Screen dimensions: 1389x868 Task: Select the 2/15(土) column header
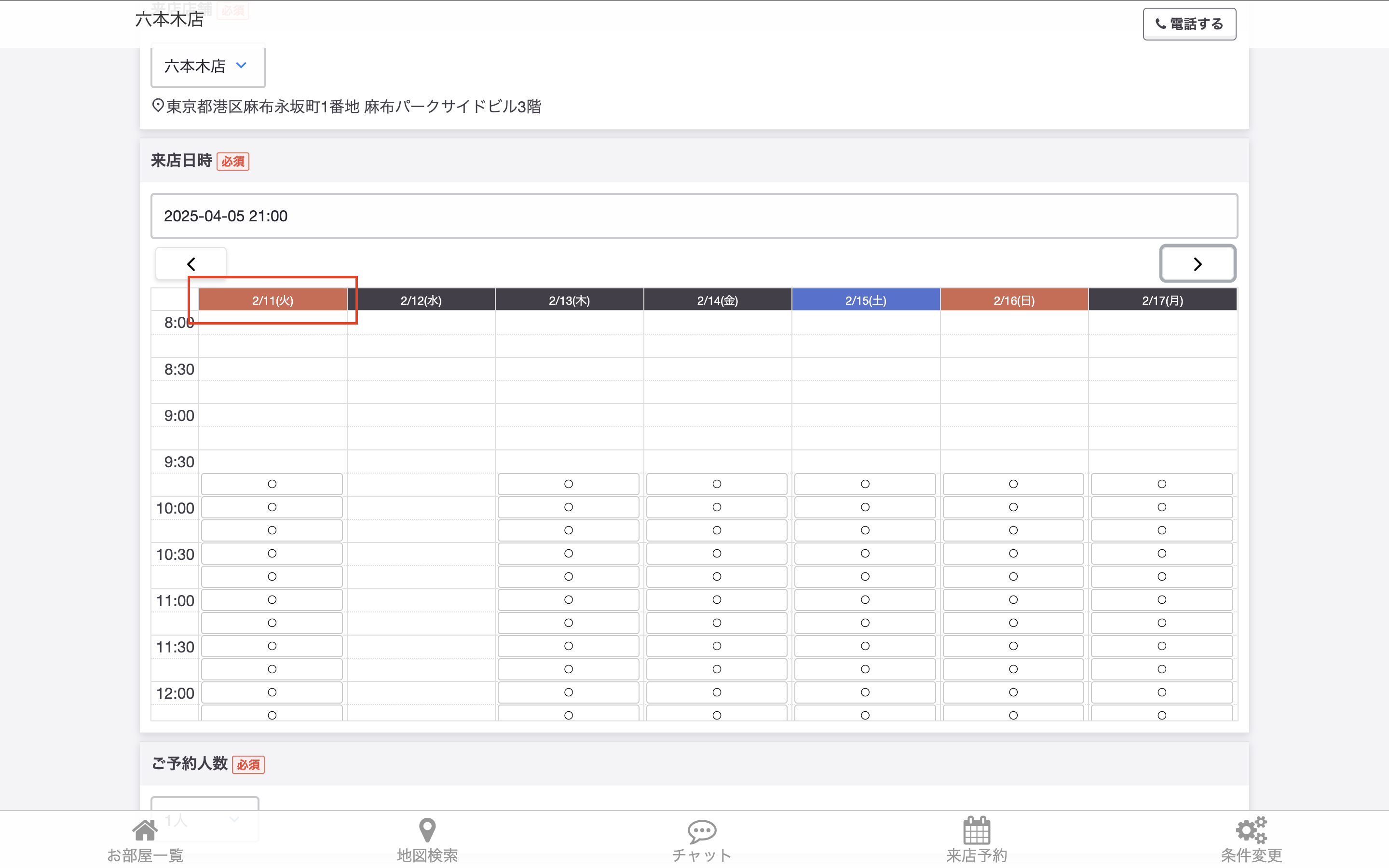(x=866, y=300)
